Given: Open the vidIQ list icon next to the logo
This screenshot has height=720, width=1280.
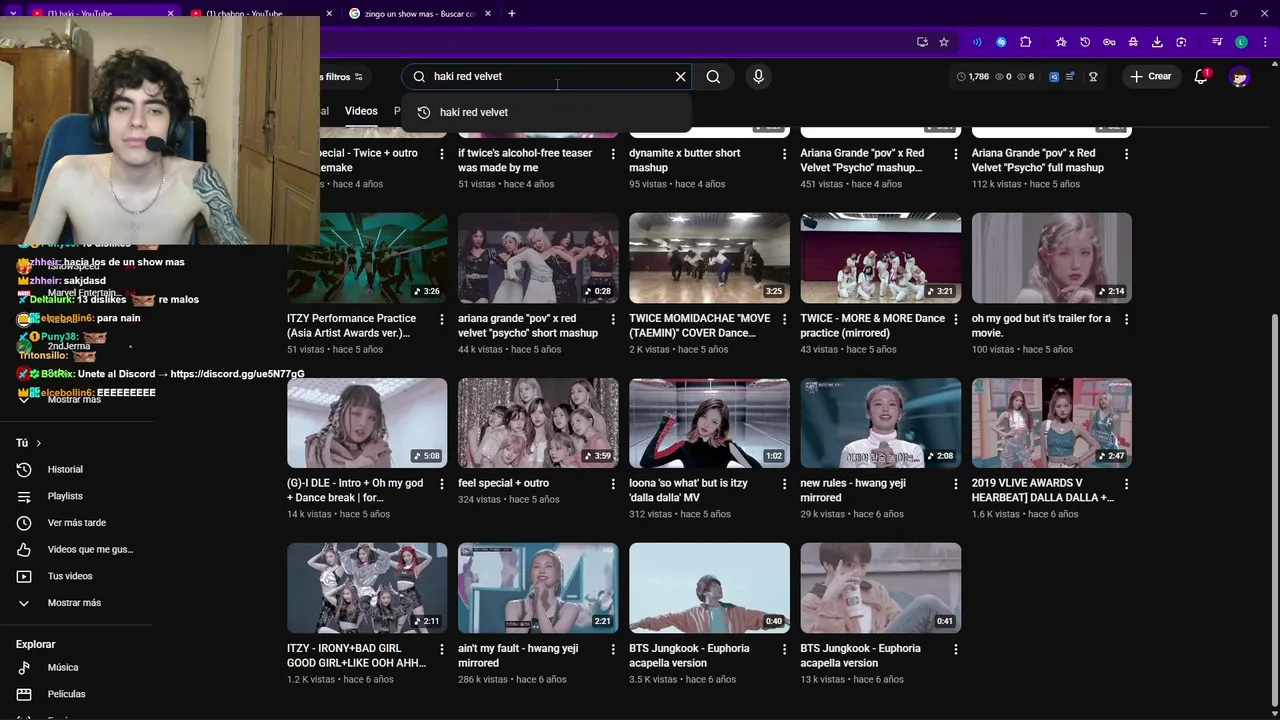Looking at the screenshot, I should 1070,76.
